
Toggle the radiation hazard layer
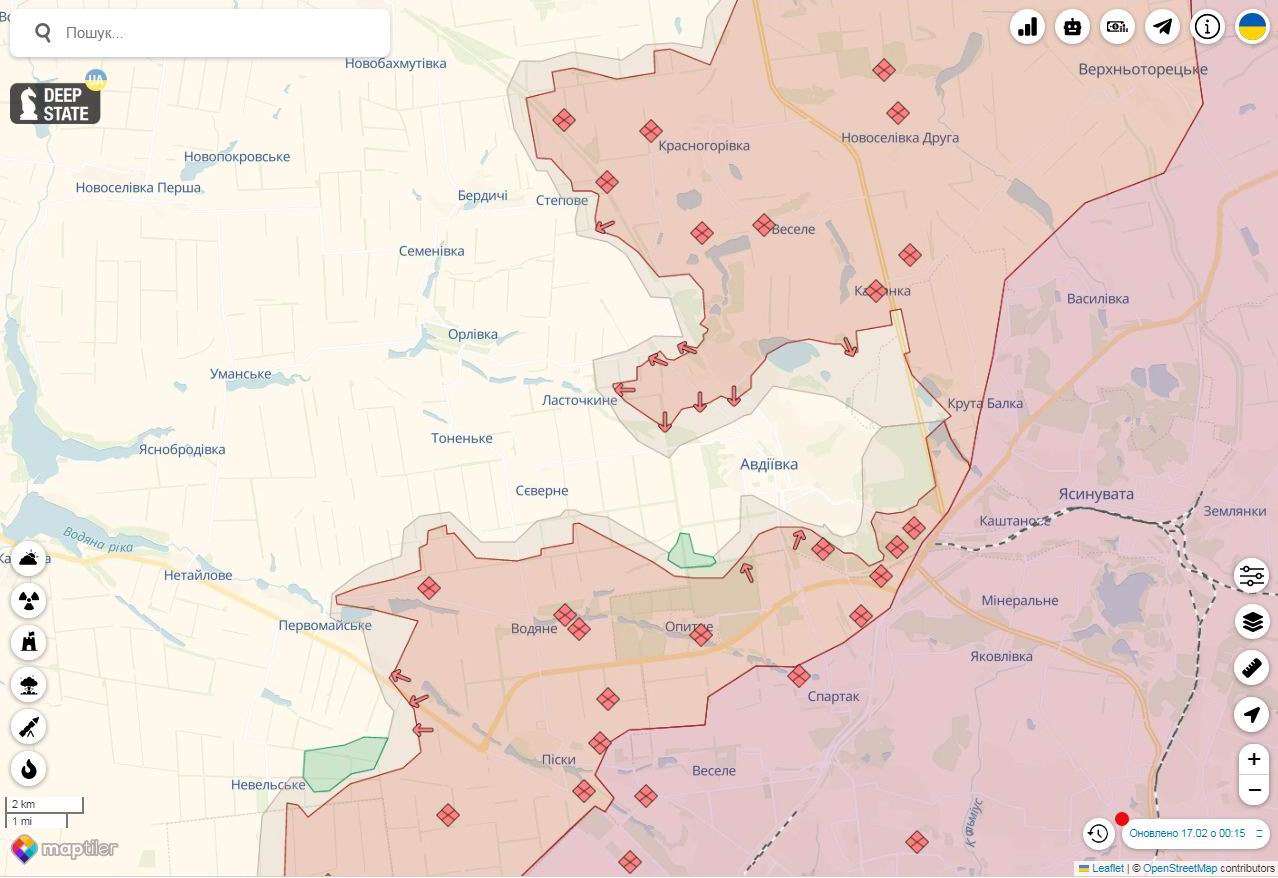[x=29, y=601]
